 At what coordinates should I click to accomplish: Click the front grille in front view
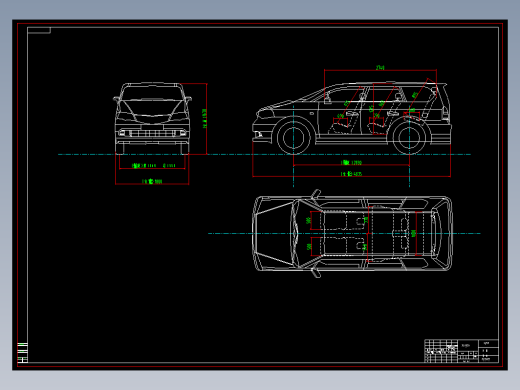click(x=152, y=133)
